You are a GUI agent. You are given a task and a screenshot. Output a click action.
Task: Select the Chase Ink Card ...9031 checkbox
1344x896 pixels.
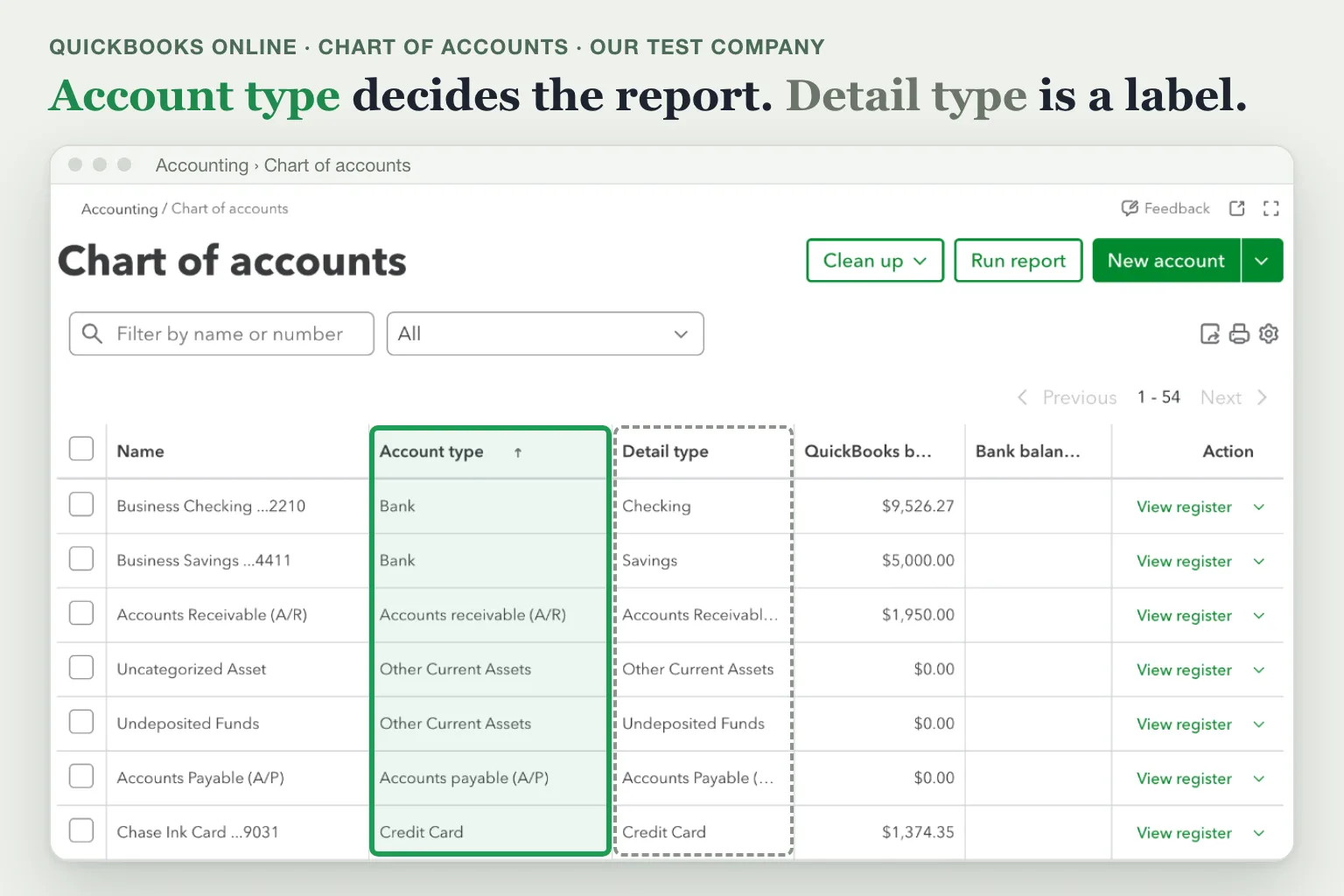tap(81, 829)
